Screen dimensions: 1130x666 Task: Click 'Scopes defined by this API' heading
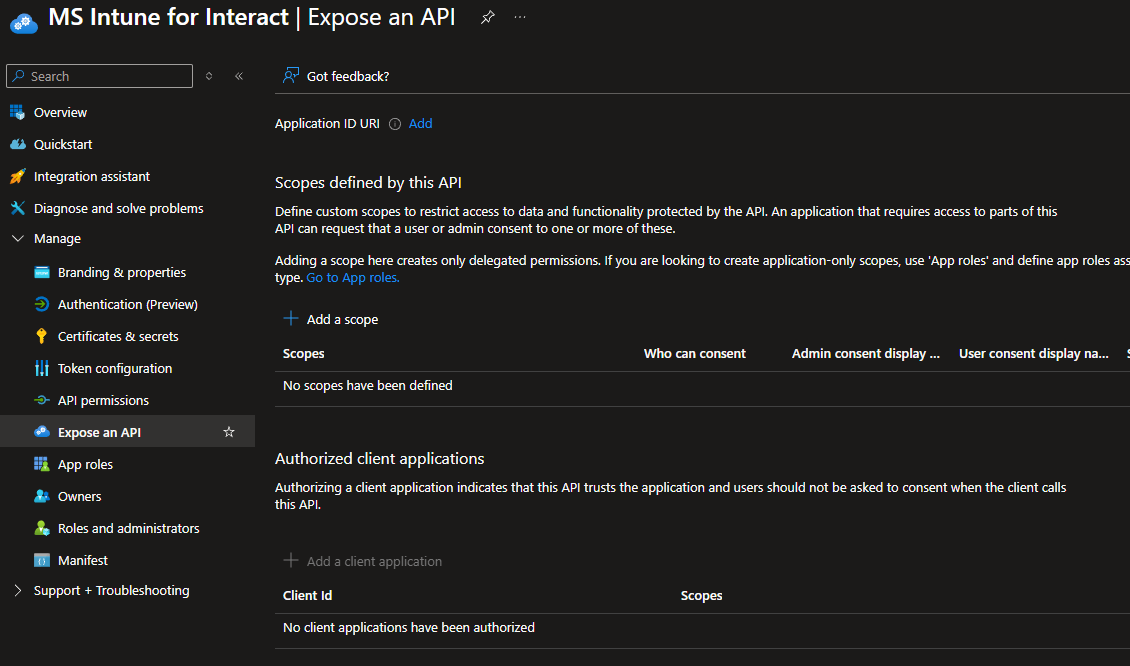tap(368, 183)
